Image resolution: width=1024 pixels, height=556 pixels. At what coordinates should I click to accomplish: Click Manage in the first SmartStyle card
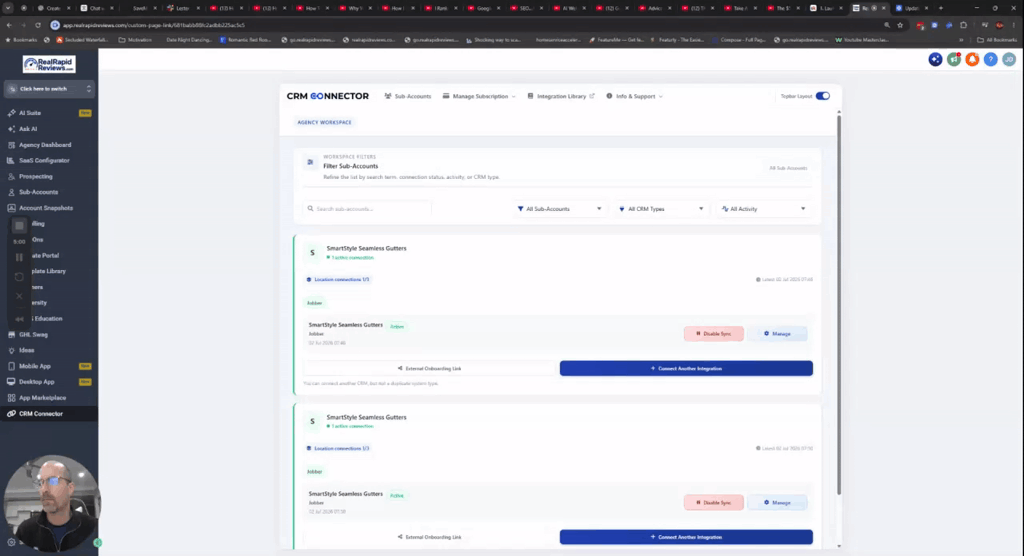pyautogui.click(x=777, y=334)
